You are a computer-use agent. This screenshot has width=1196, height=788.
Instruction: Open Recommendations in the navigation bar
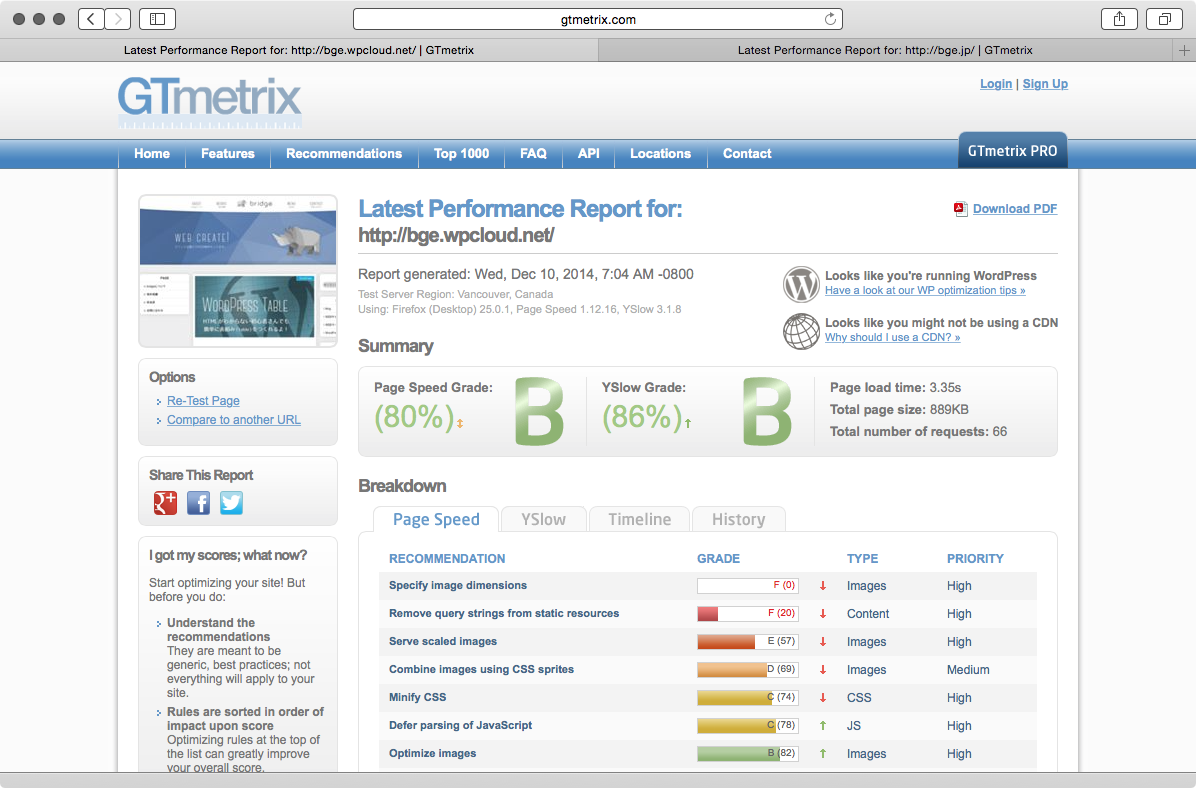click(343, 154)
